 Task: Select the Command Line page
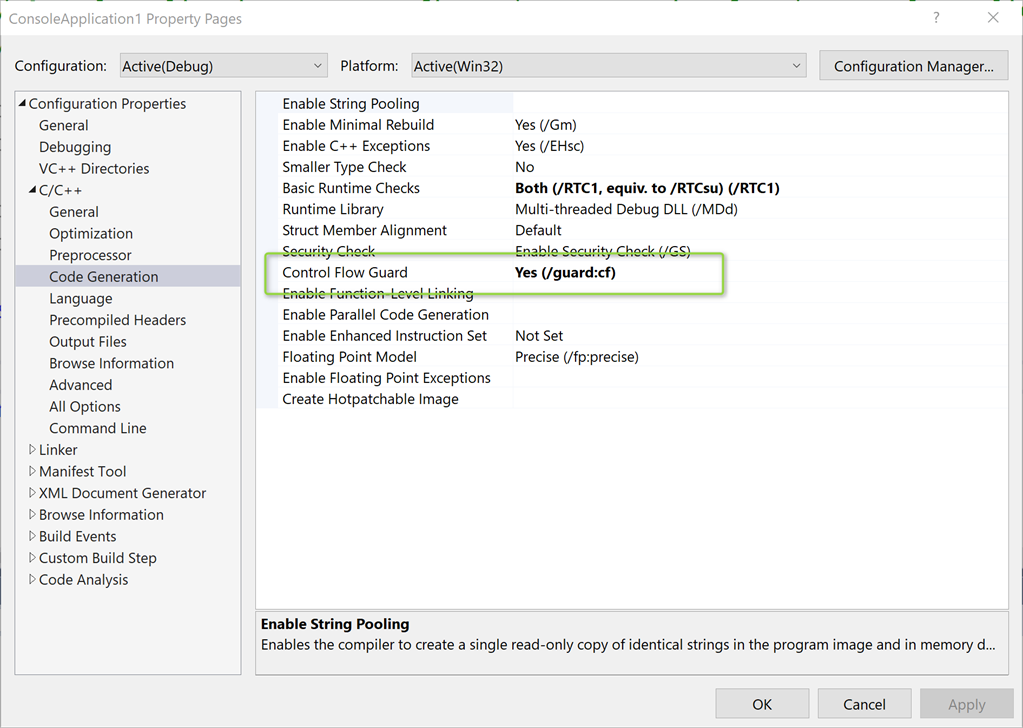pos(97,427)
